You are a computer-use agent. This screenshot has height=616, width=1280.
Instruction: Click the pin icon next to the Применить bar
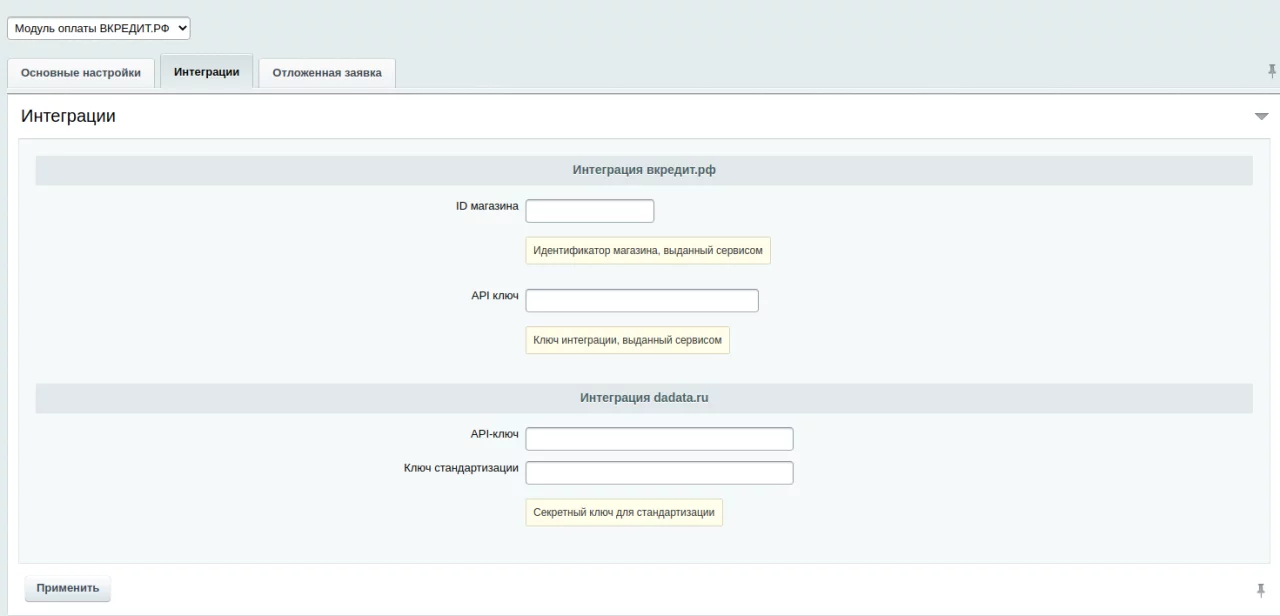tap(1260, 590)
